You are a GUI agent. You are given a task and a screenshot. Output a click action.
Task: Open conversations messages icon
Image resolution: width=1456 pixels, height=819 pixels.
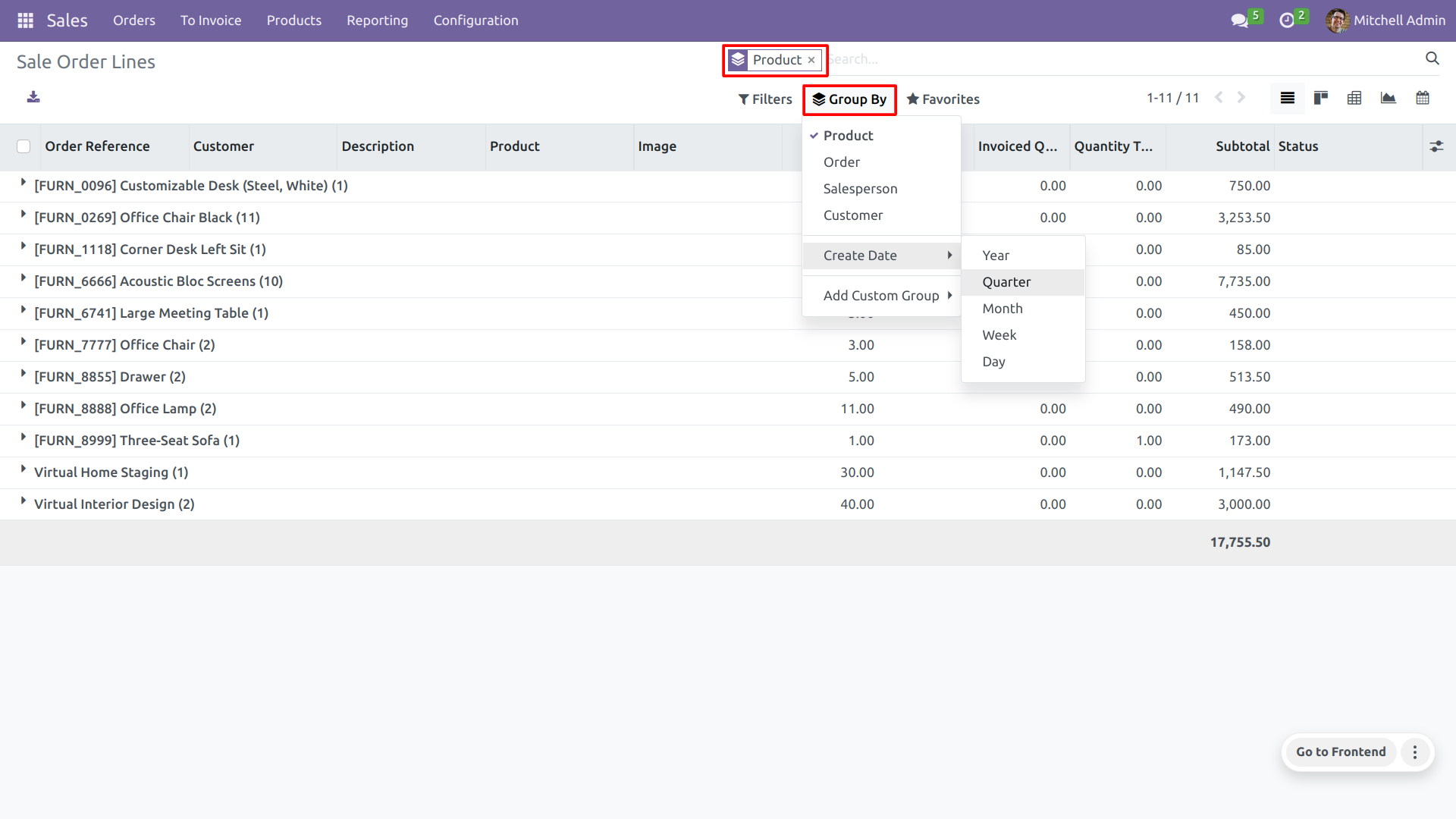(x=1240, y=20)
